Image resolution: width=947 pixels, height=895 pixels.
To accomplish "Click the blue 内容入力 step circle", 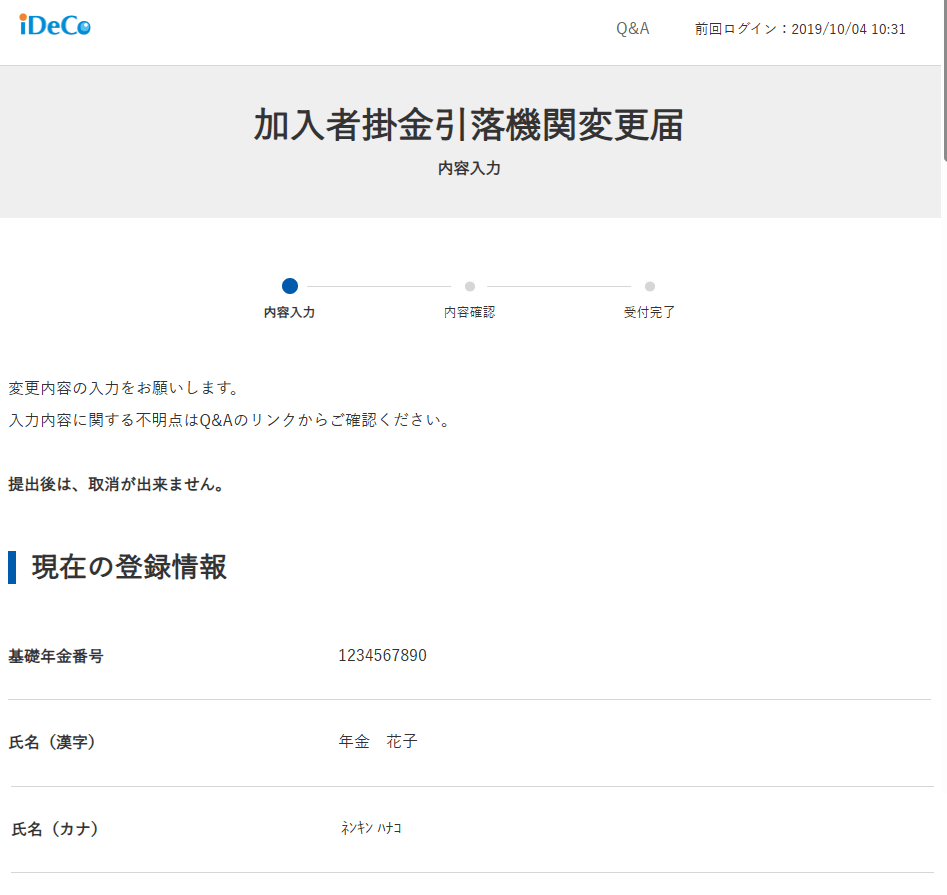I will click(x=290, y=286).
